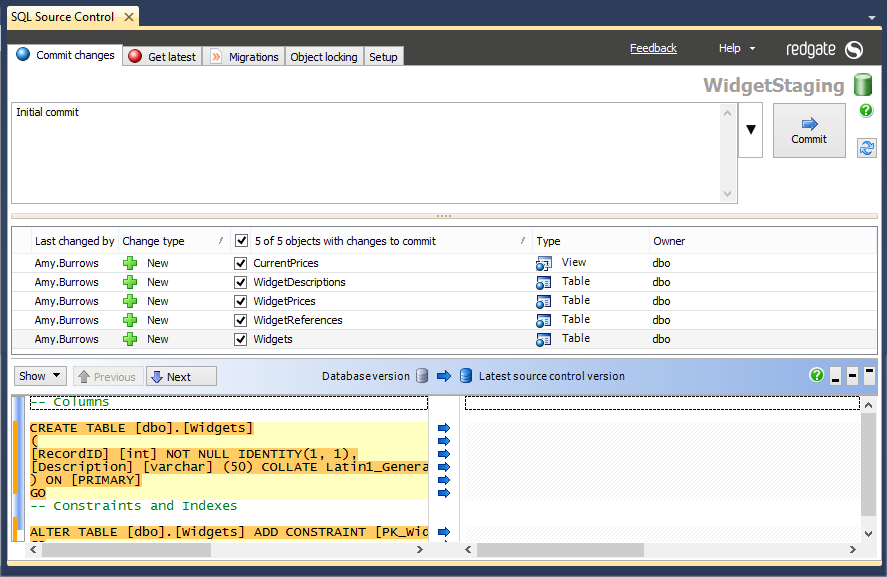The image size is (887, 577).
Task: Click the View type icon for CurrentPrices
Action: click(544, 264)
